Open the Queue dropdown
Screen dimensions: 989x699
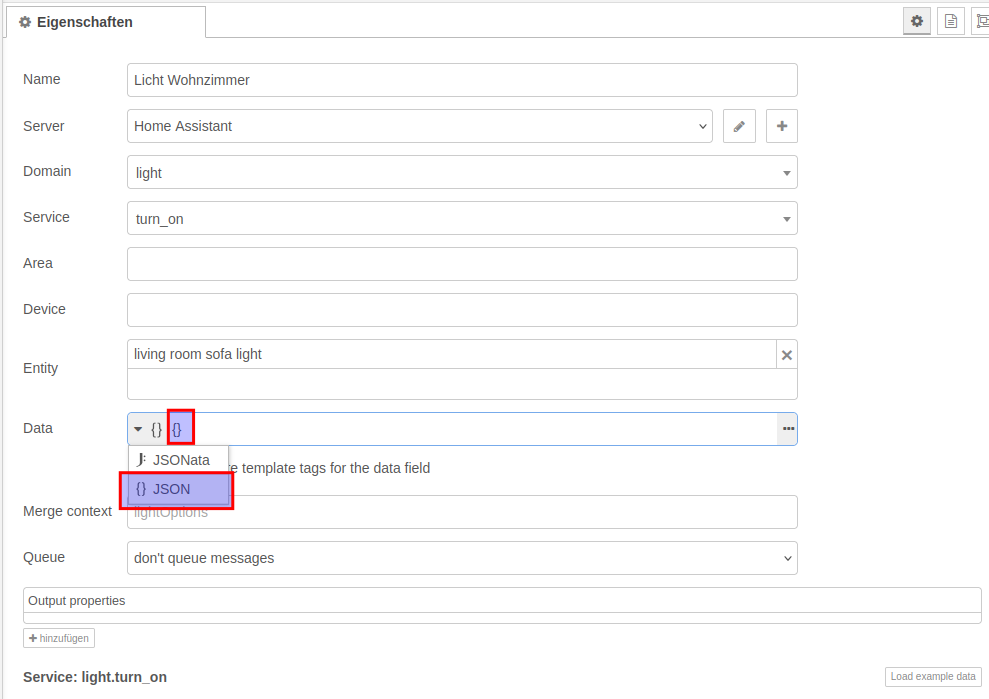(x=461, y=558)
